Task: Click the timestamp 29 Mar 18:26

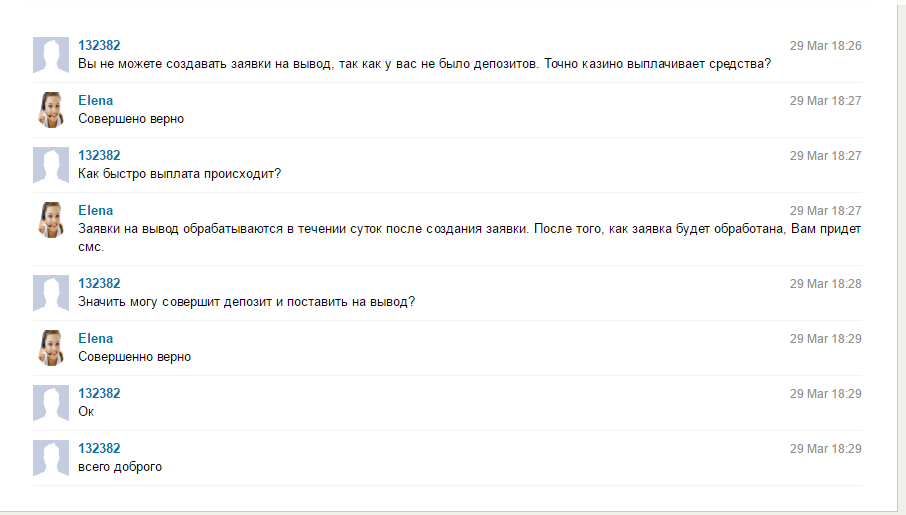Action: (x=826, y=46)
